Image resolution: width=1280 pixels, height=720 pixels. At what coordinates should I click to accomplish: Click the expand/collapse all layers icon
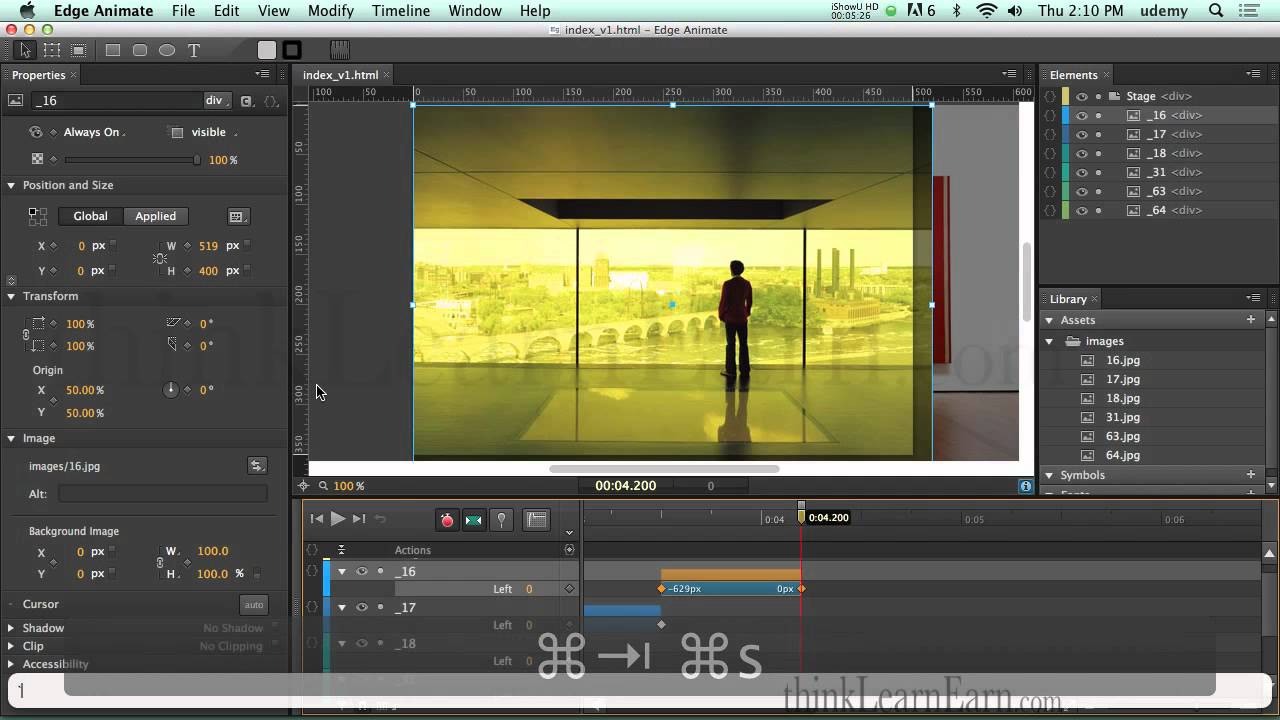(341, 550)
